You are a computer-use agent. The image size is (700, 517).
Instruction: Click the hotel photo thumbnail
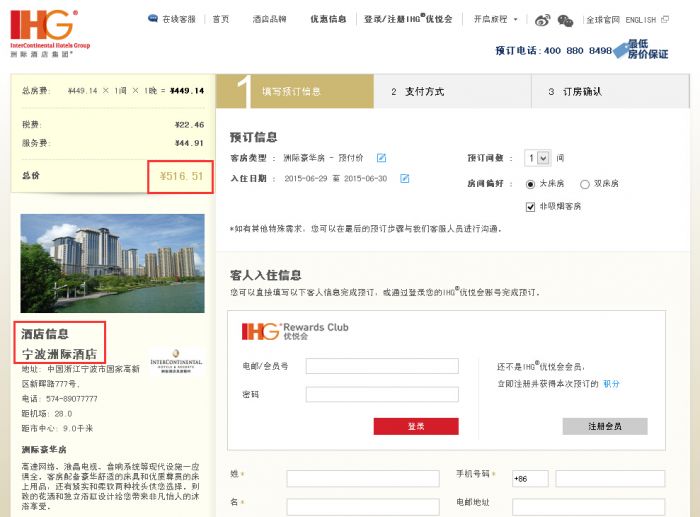tap(112, 263)
